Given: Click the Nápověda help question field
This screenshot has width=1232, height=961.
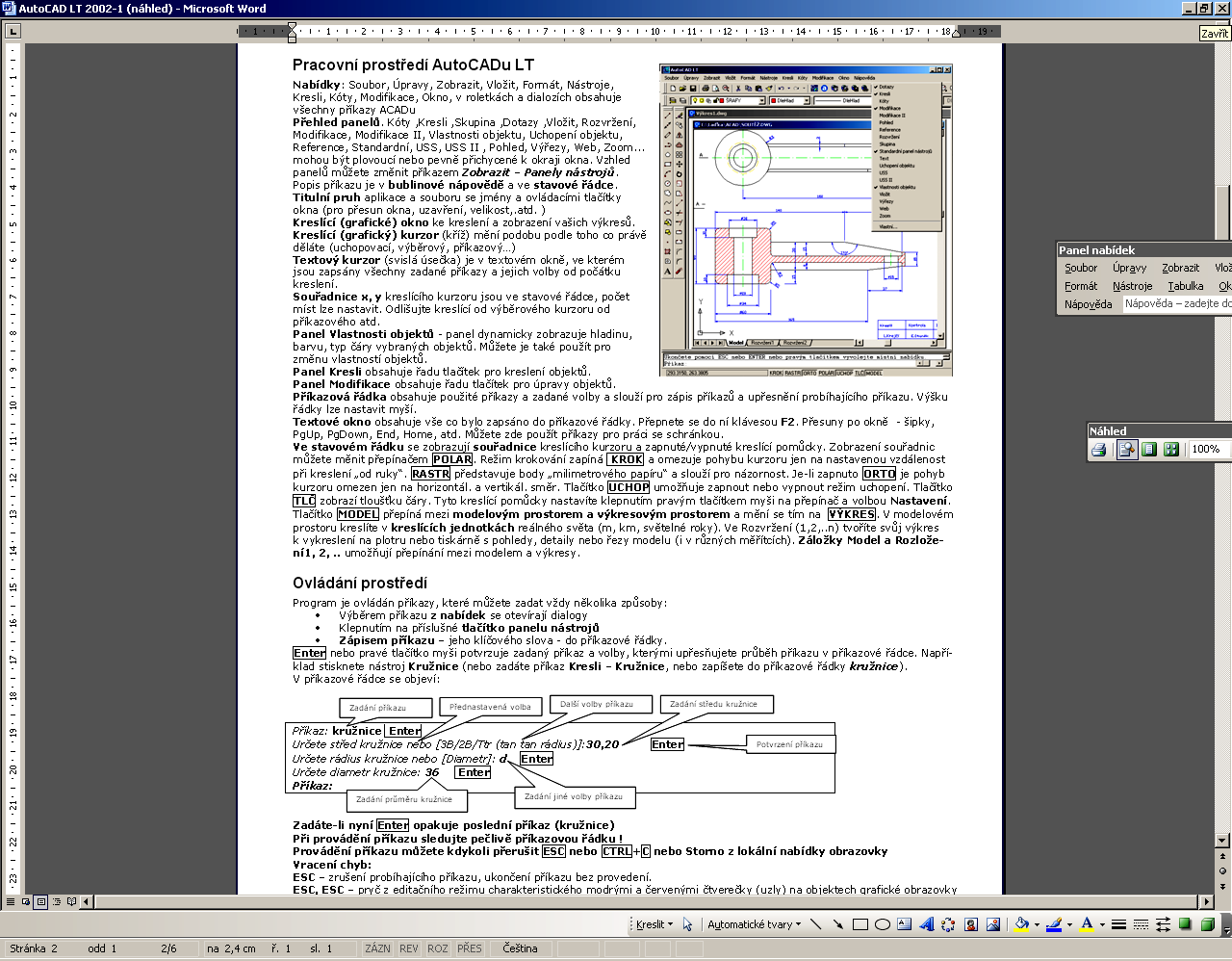Looking at the screenshot, I should (x=1178, y=303).
